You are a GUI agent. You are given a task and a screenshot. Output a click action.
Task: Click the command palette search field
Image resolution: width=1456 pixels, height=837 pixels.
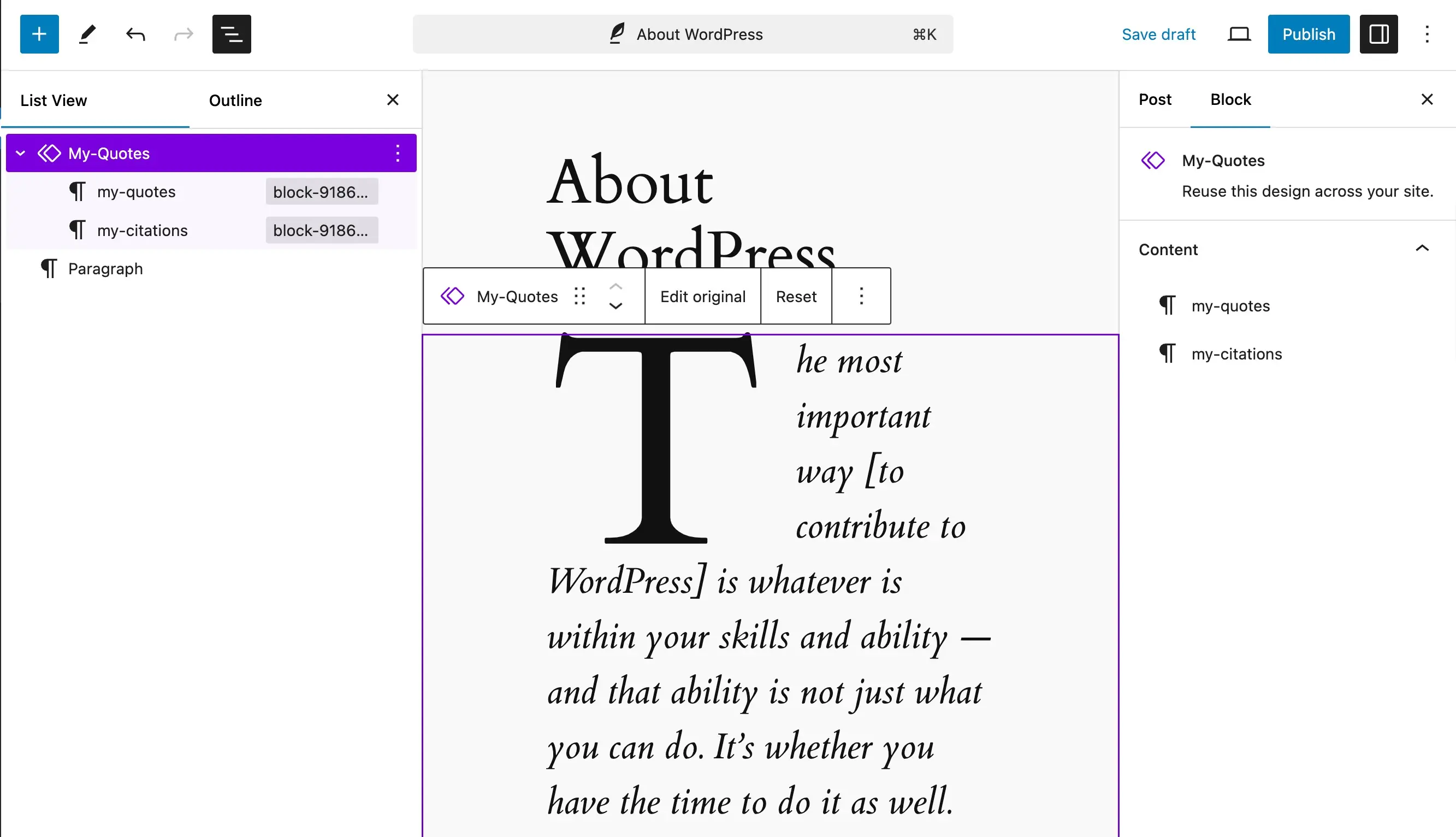point(682,34)
